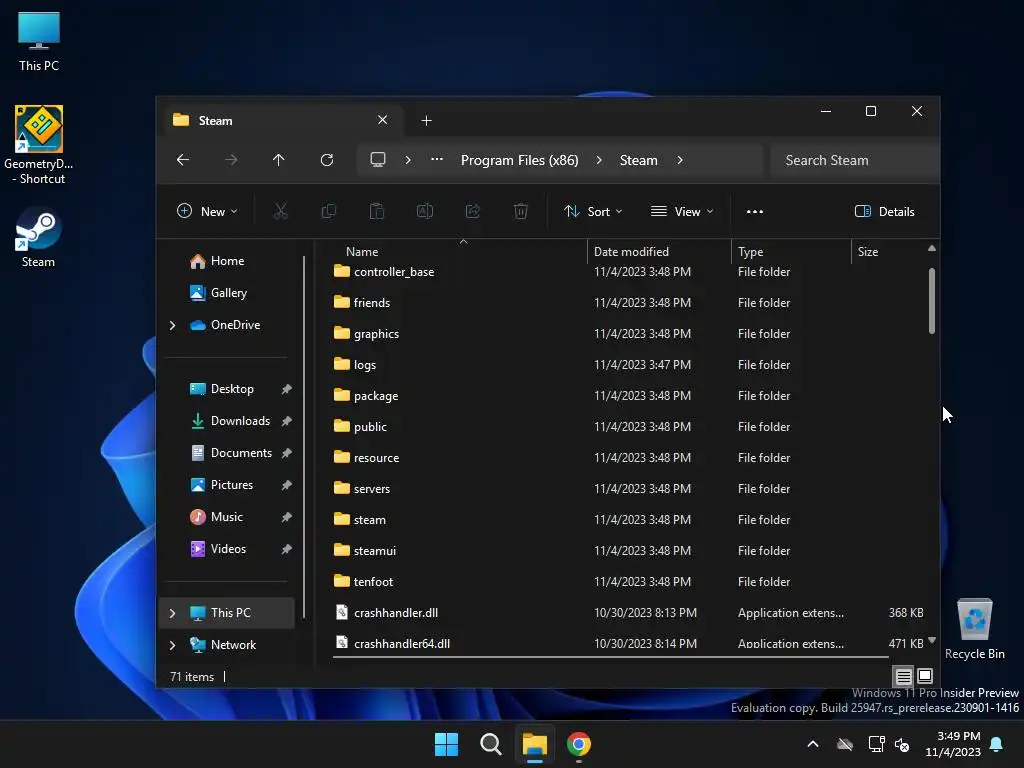Click in the Search Steam box
This screenshot has width=1024, height=768.
click(x=854, y=160)
